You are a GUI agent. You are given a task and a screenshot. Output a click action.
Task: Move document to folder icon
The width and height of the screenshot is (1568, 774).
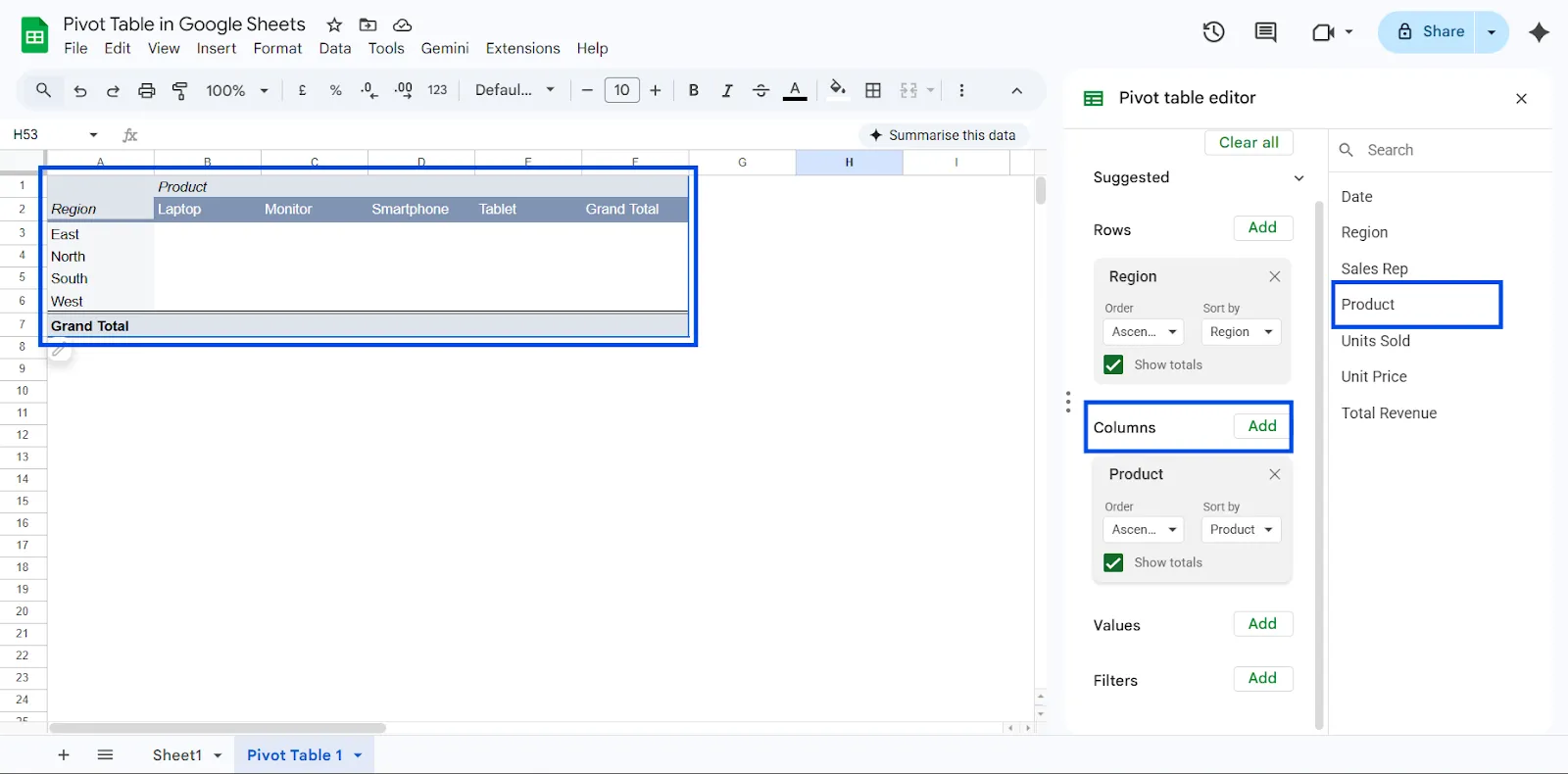tap(367, 24)
